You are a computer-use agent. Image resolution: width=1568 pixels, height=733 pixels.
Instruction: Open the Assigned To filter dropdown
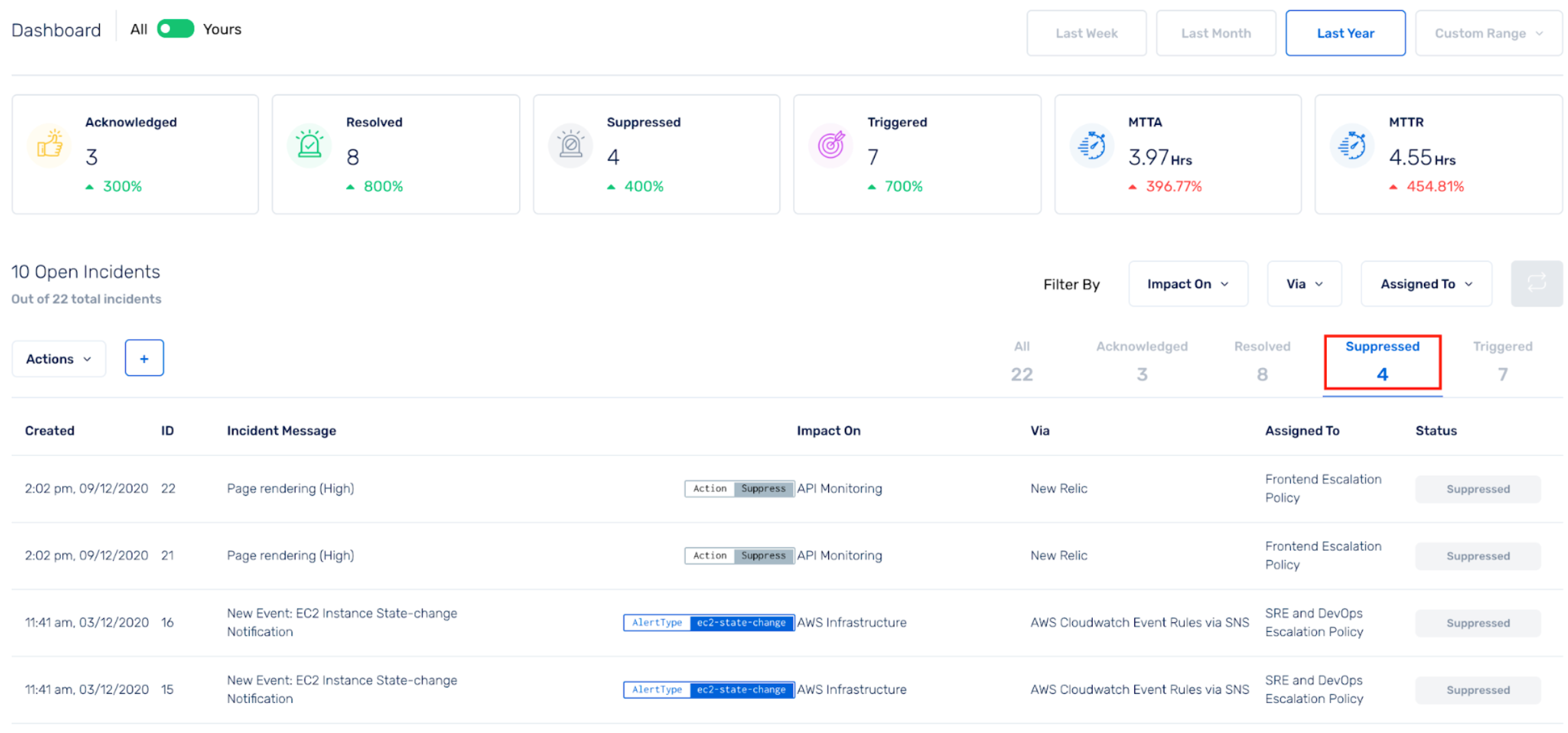tap(1426, 283)
